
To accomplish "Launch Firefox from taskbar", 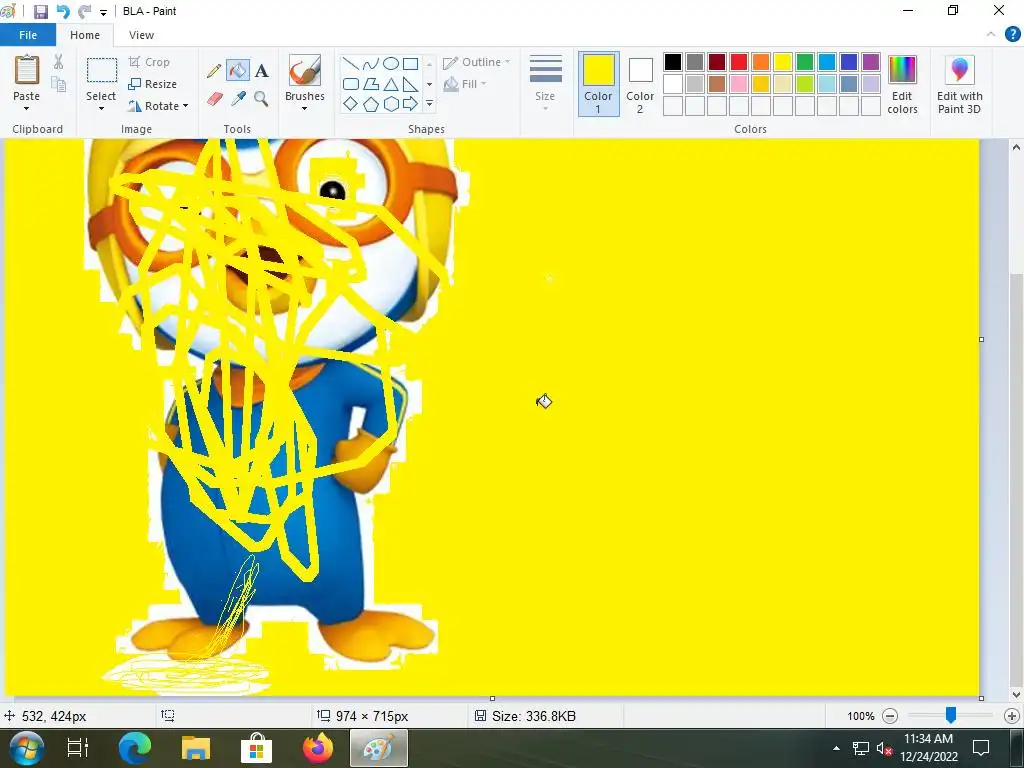I will 318,748.
